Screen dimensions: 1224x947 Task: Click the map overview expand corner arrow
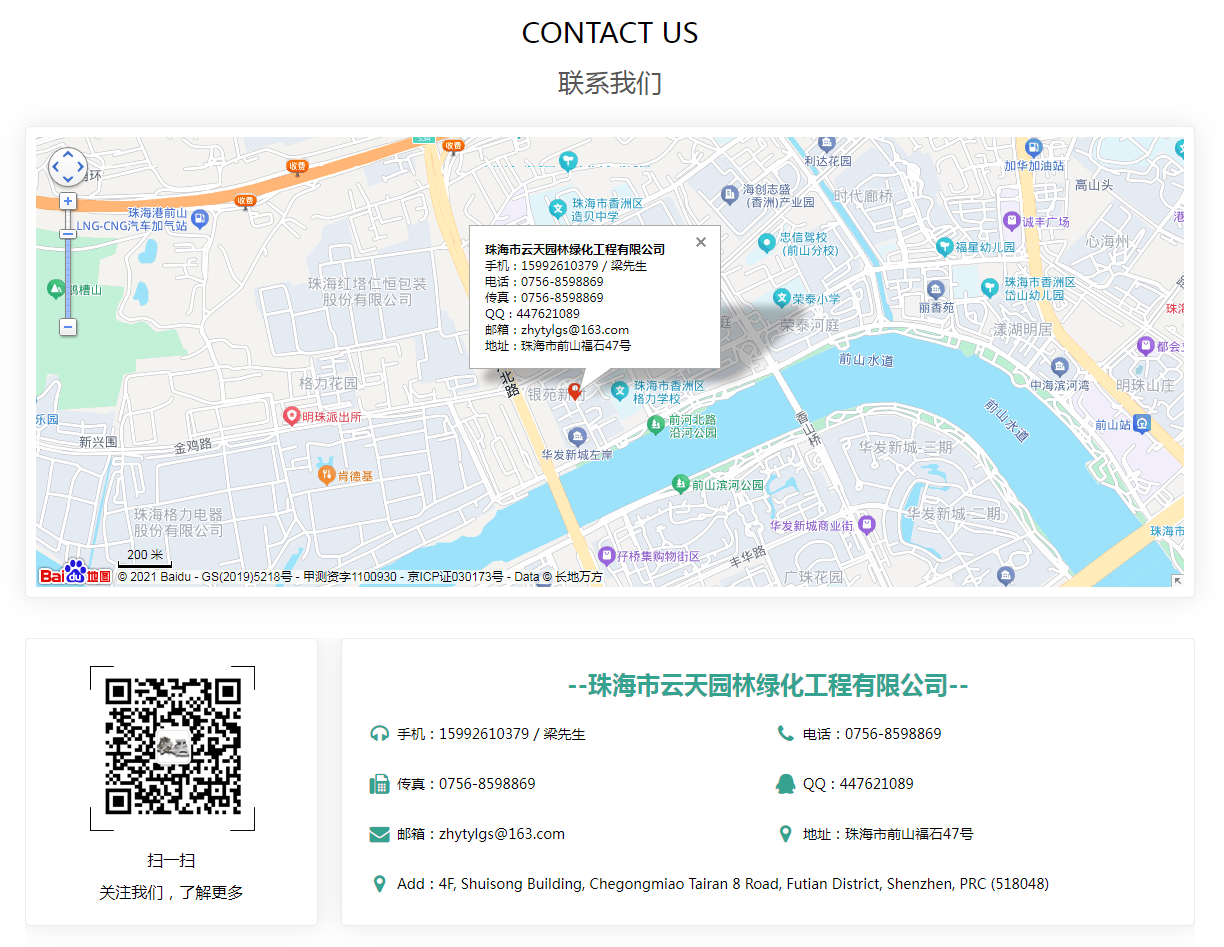[1177, 580]
